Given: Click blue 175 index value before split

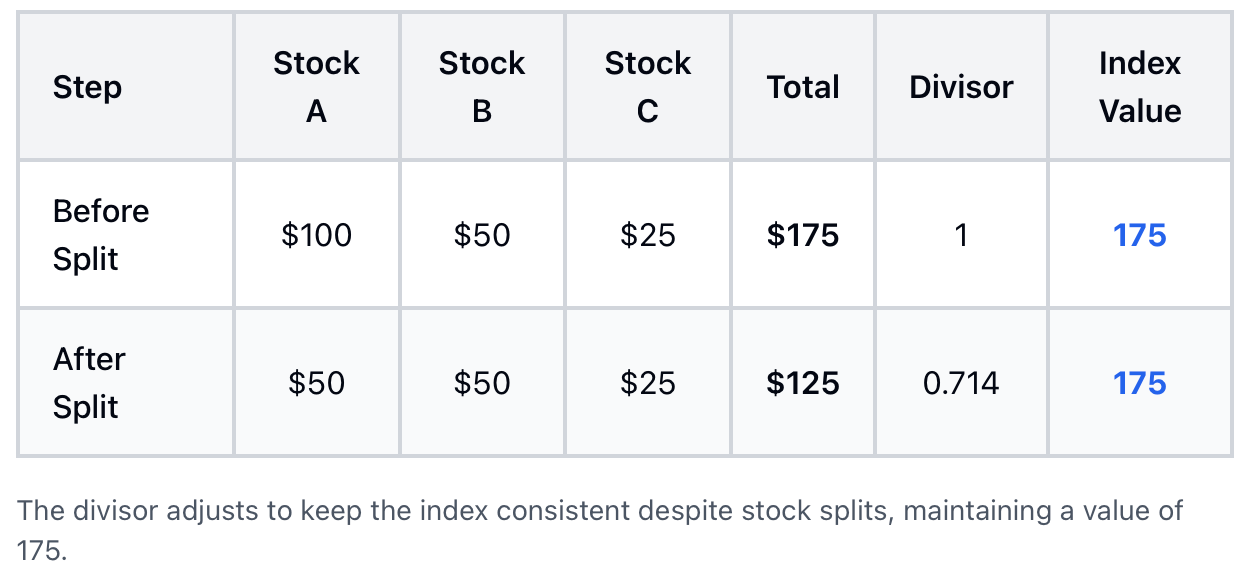Looking at the screenshot, I should (1140, 235).
